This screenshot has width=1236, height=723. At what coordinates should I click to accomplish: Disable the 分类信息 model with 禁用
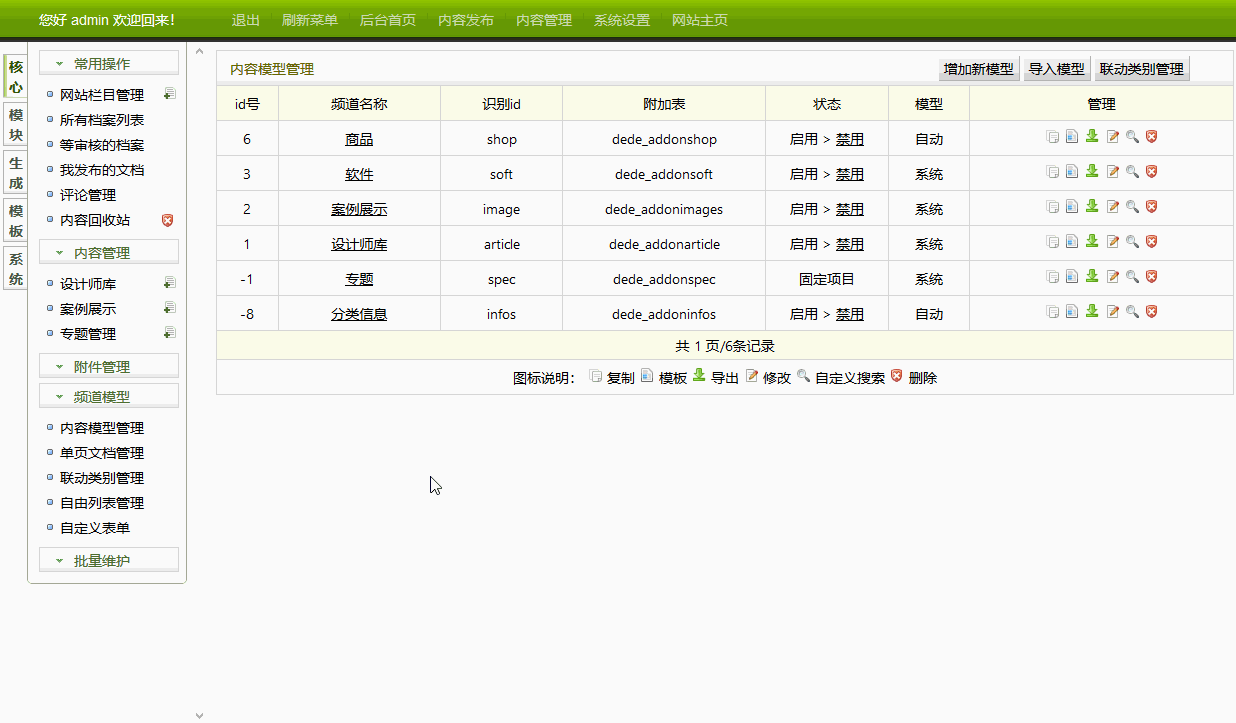[x=849, y=313]
